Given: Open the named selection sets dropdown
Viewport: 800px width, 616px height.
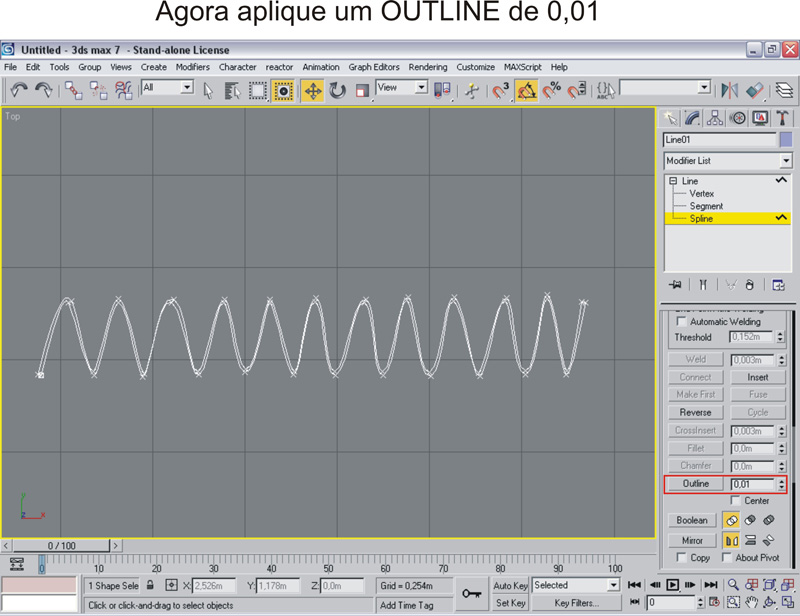Looking at the screenshot, I should 704,87.
